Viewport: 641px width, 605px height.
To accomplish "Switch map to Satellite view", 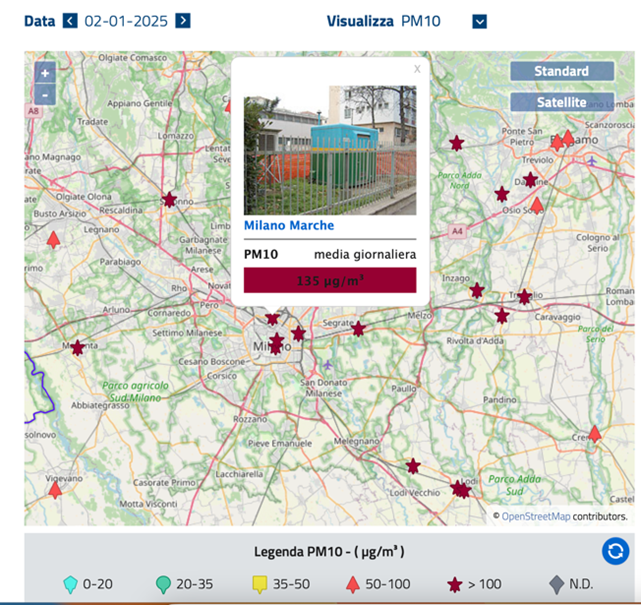I will coord(562,102).
